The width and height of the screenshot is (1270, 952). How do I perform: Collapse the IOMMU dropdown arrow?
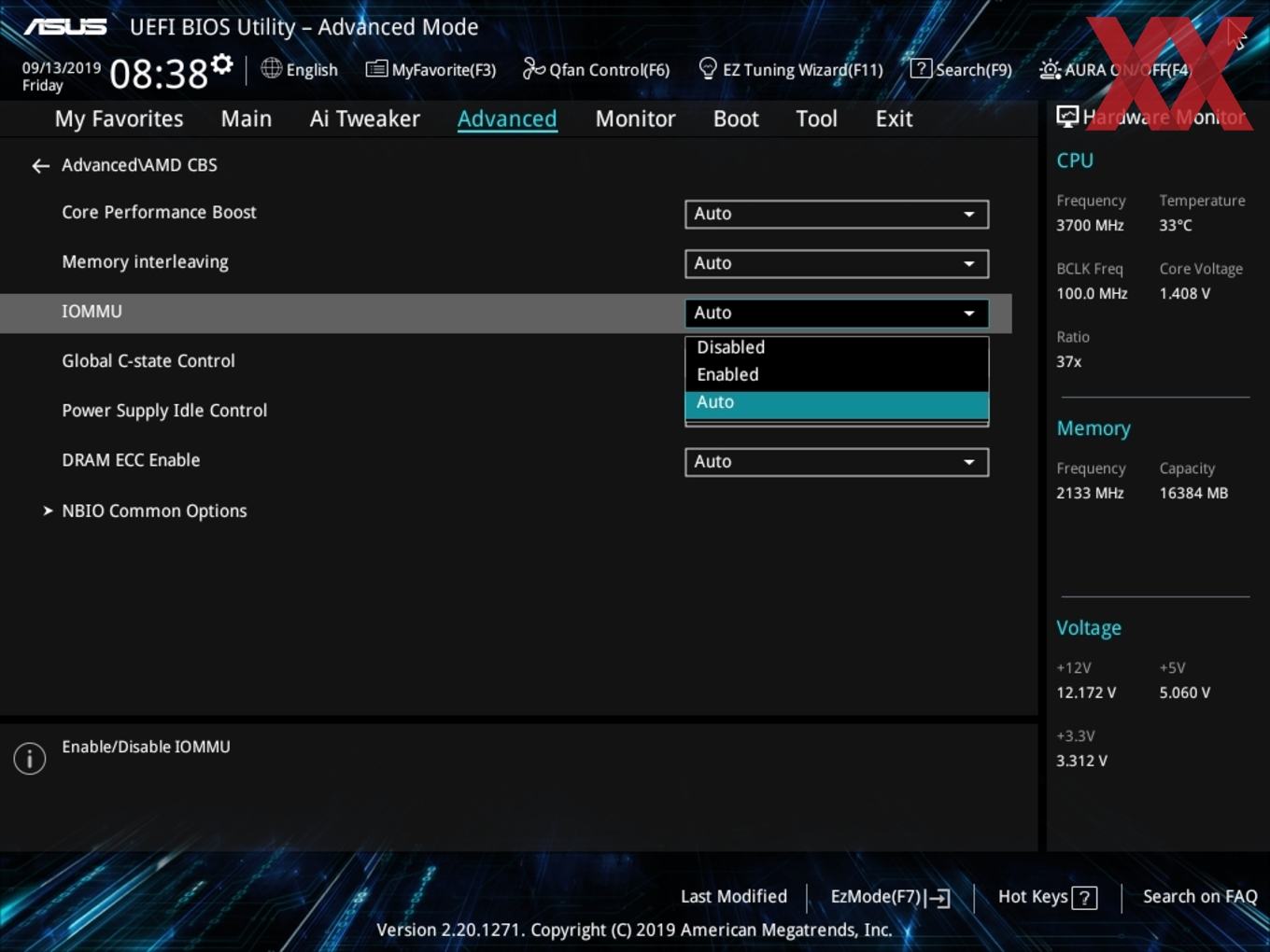click(x=969, y=313)
